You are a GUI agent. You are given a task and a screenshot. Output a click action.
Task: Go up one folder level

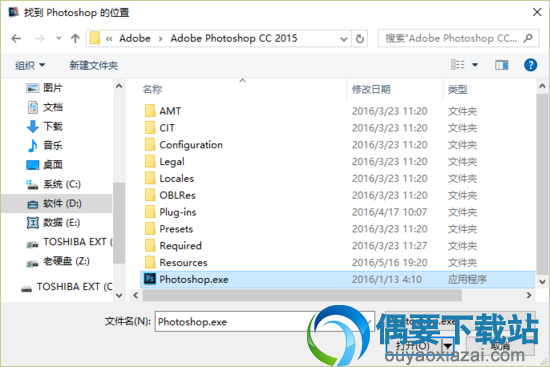75,38
